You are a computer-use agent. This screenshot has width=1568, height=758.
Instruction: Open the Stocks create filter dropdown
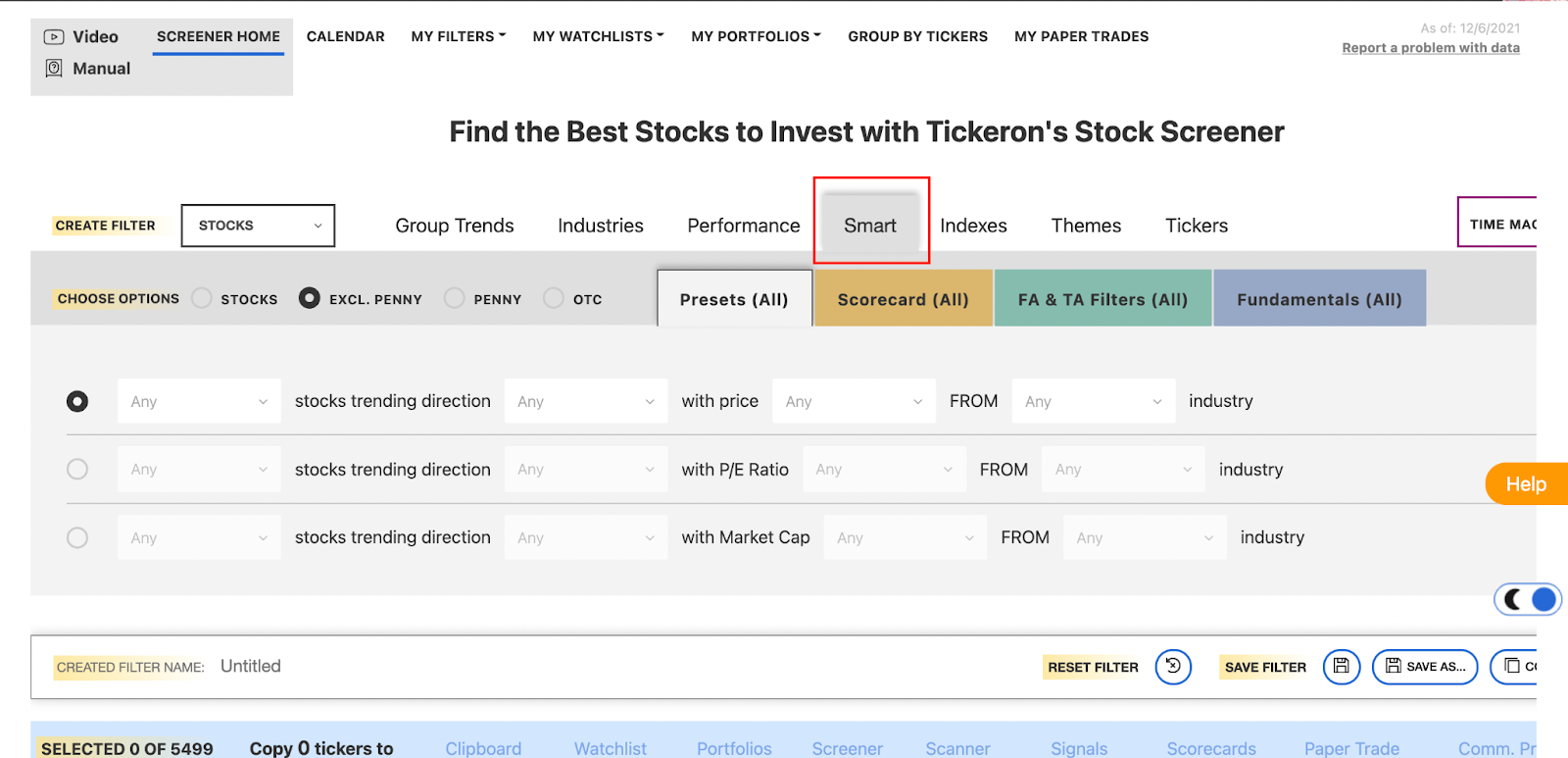[x=258, y=226]
